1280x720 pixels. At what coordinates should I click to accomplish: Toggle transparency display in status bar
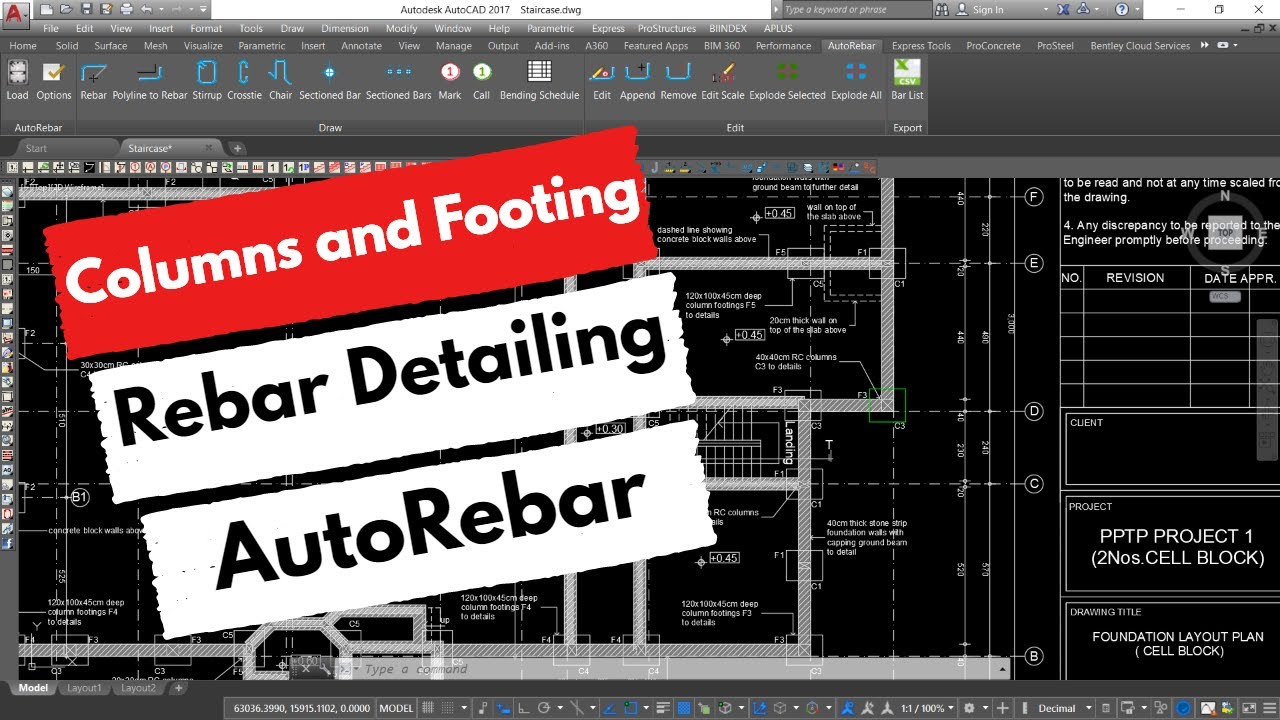(x=684, y=708)
